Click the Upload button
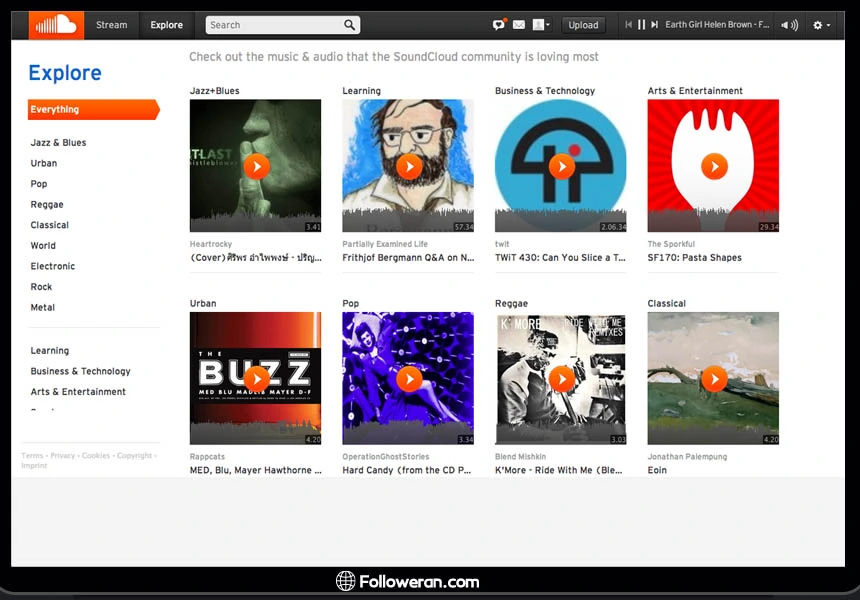This screenshot has height=600, width=860. click(x=583, y=25)
